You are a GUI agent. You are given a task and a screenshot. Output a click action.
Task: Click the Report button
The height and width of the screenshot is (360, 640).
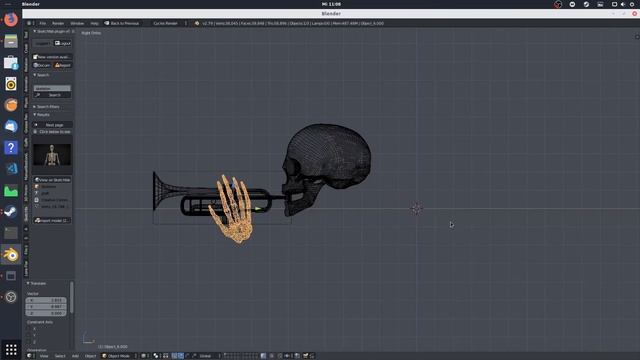pos(63,65)
